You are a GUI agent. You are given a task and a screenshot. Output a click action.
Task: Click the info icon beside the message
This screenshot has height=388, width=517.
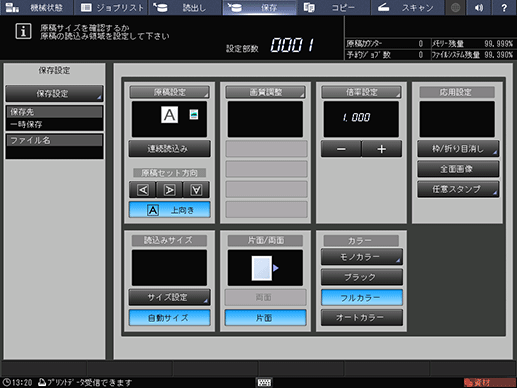[x=23, y=31]
